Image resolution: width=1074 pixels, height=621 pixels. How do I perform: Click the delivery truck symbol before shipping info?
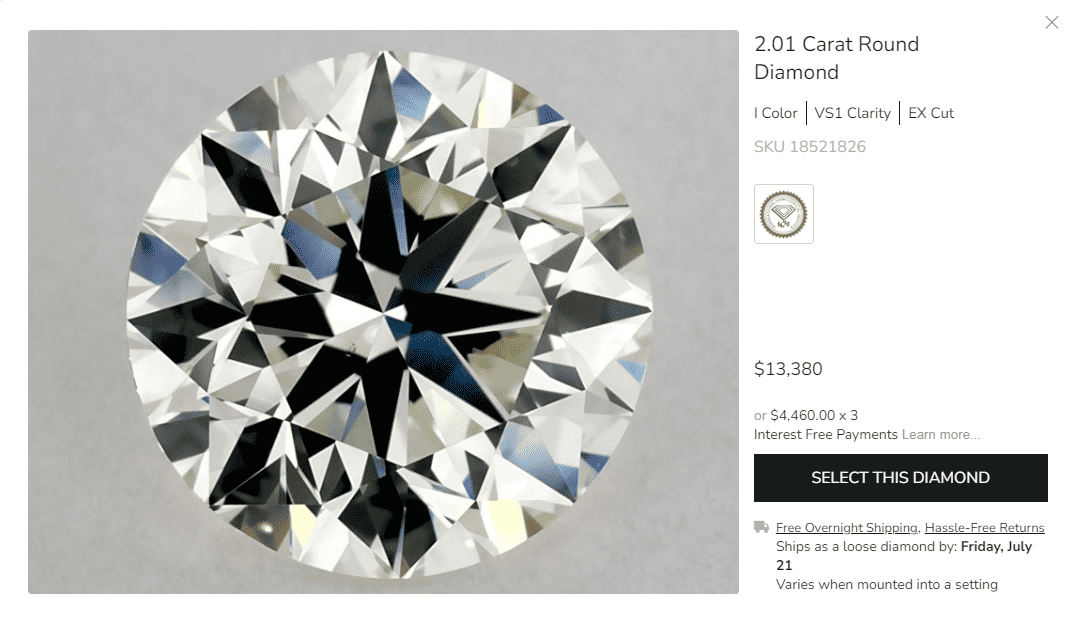(x=759, y=527)
